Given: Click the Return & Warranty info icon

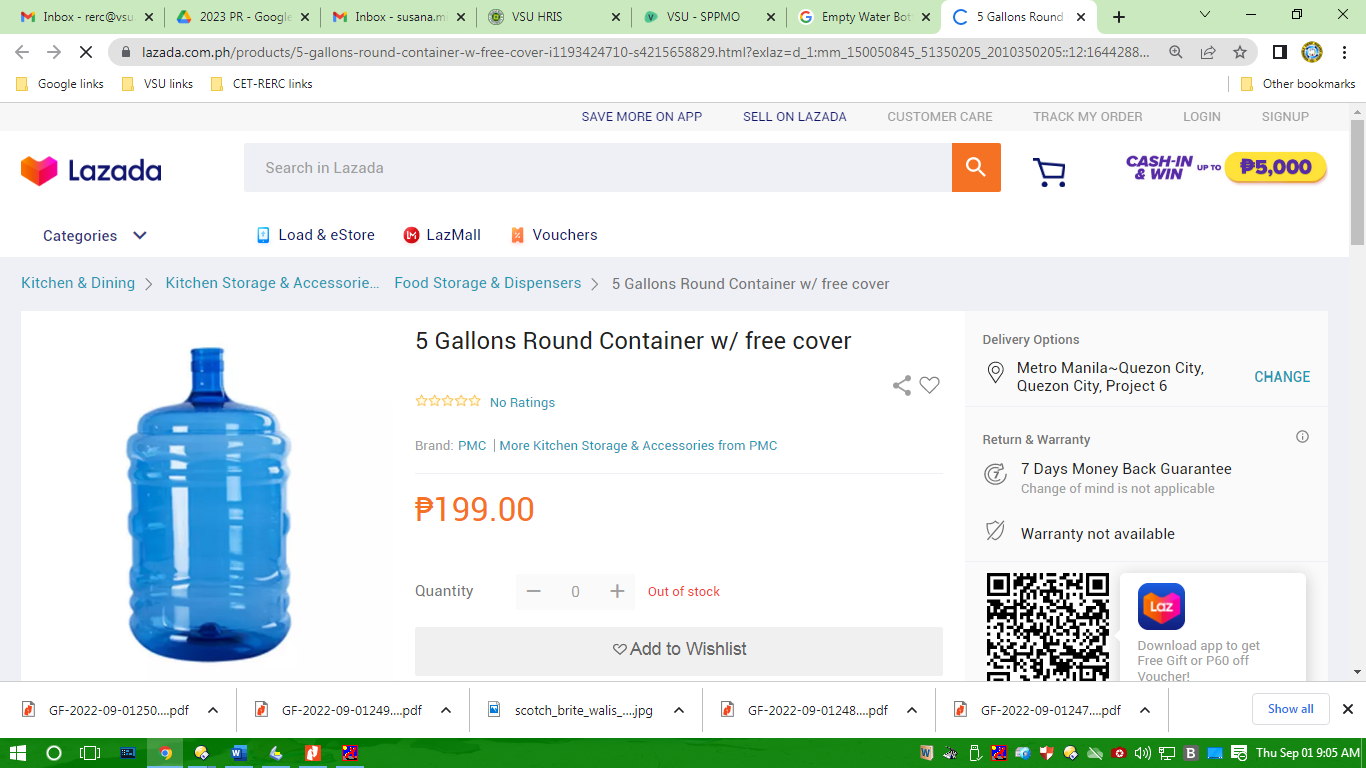Looking at the screenshot, I should pos(1302,437).
